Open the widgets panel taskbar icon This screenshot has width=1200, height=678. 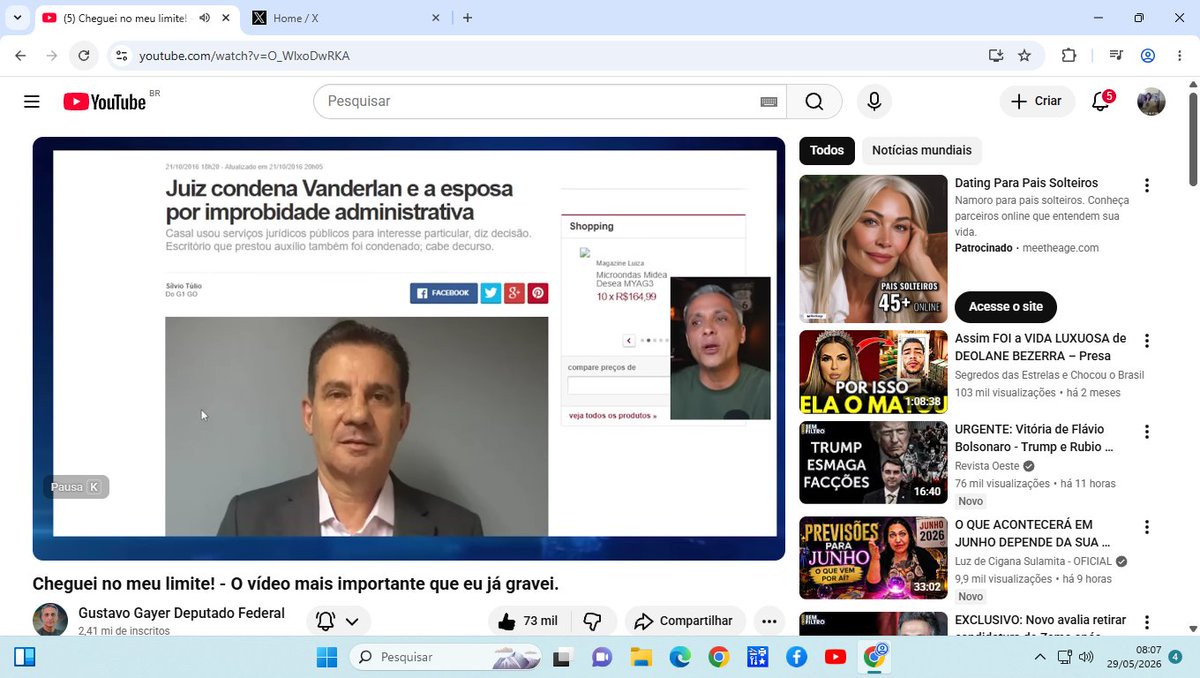pyautogui.click(x=25, y=657)
